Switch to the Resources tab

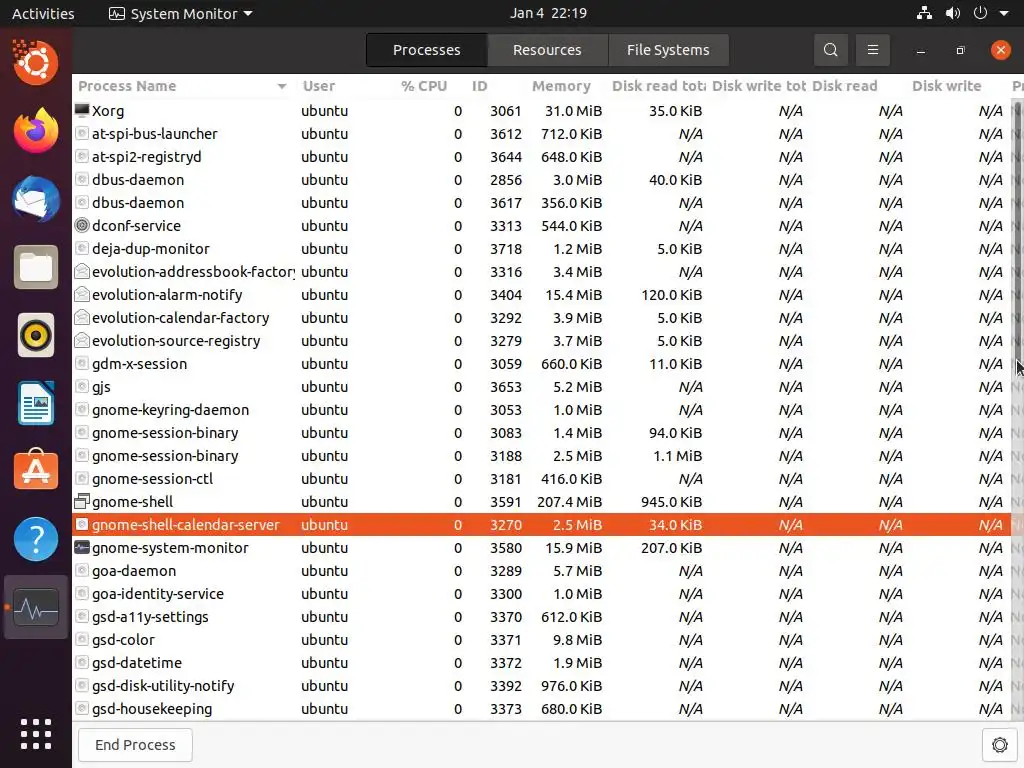click(x=547, y=50)
